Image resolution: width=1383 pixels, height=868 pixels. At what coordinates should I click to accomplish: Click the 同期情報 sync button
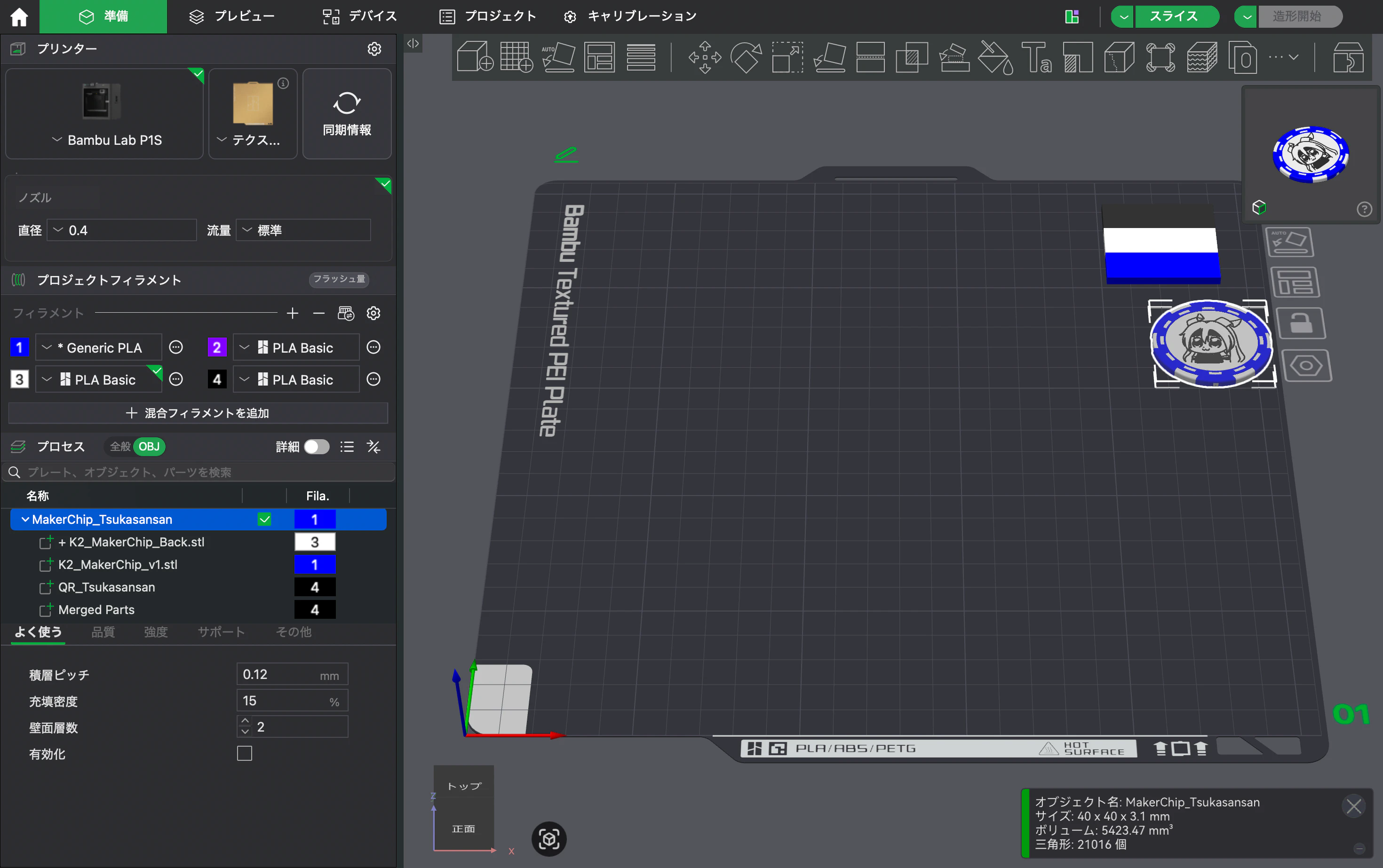tap(347, 114)
